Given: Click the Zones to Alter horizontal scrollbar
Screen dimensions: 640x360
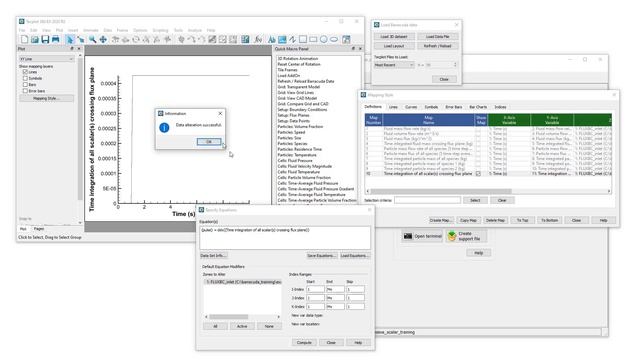Looking at the screenshot, I should 242,317.
